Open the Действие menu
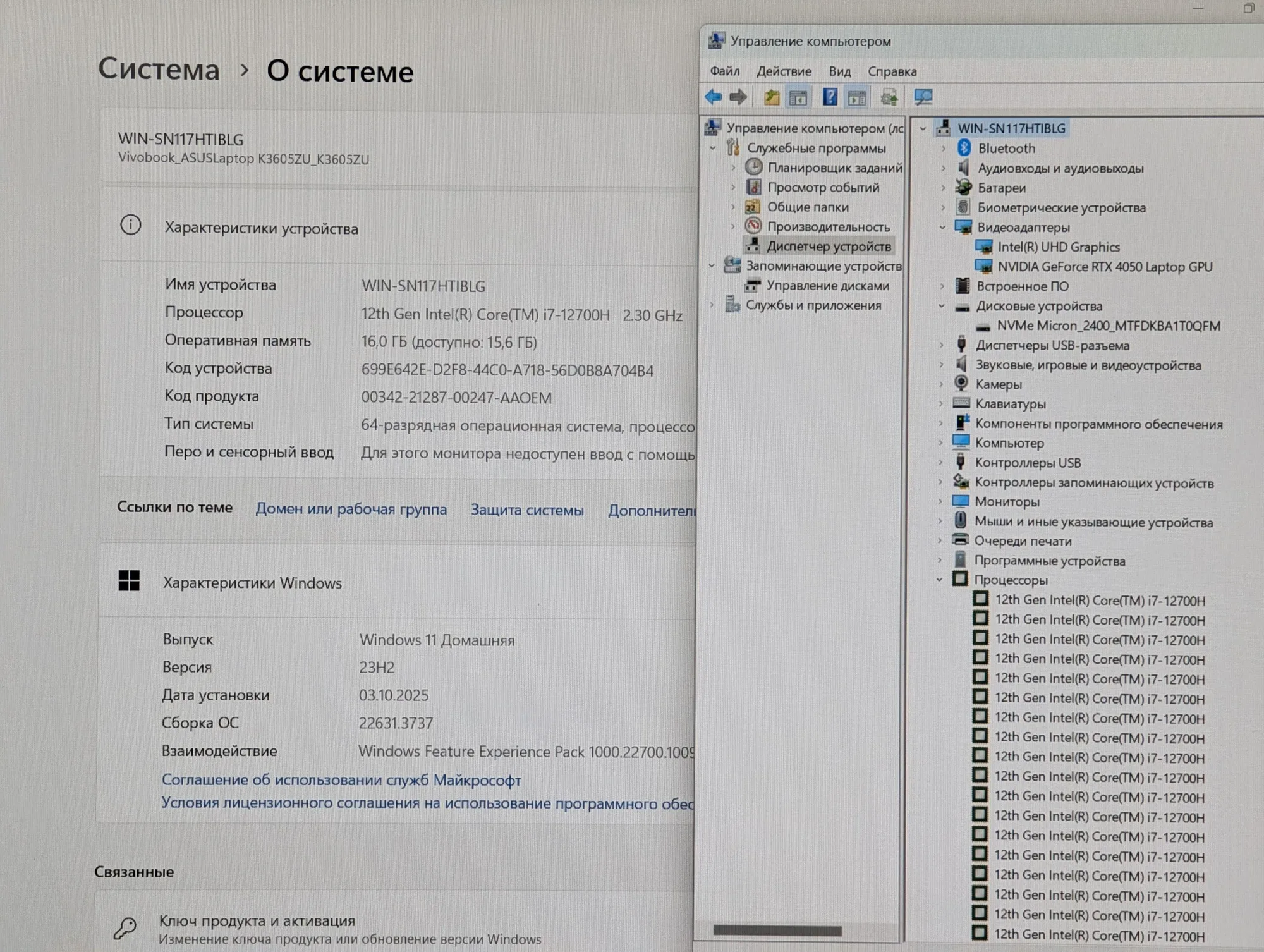1264x952 pixels. pyautogui.click(x=784, y=71)
